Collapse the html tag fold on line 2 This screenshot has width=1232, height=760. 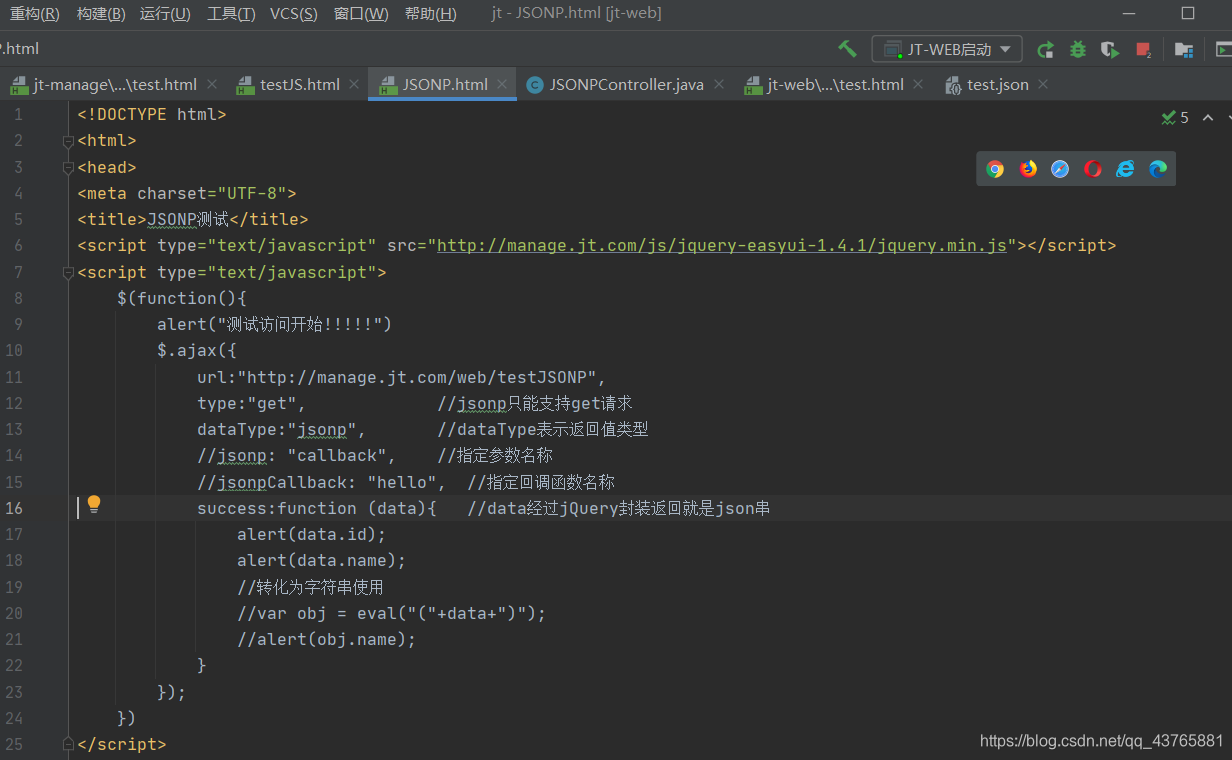68,141
